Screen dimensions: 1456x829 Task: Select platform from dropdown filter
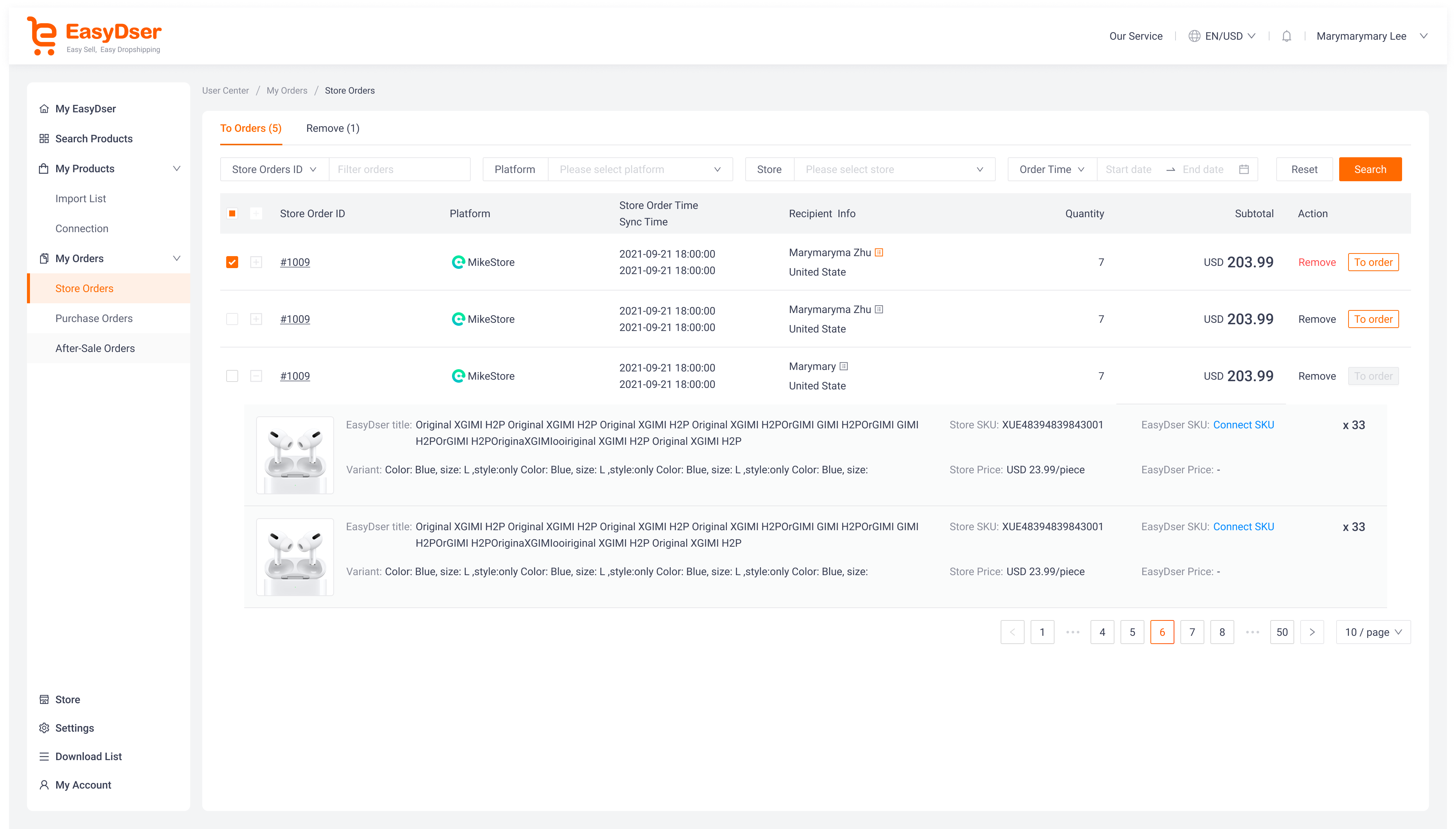tap(639, 169)
